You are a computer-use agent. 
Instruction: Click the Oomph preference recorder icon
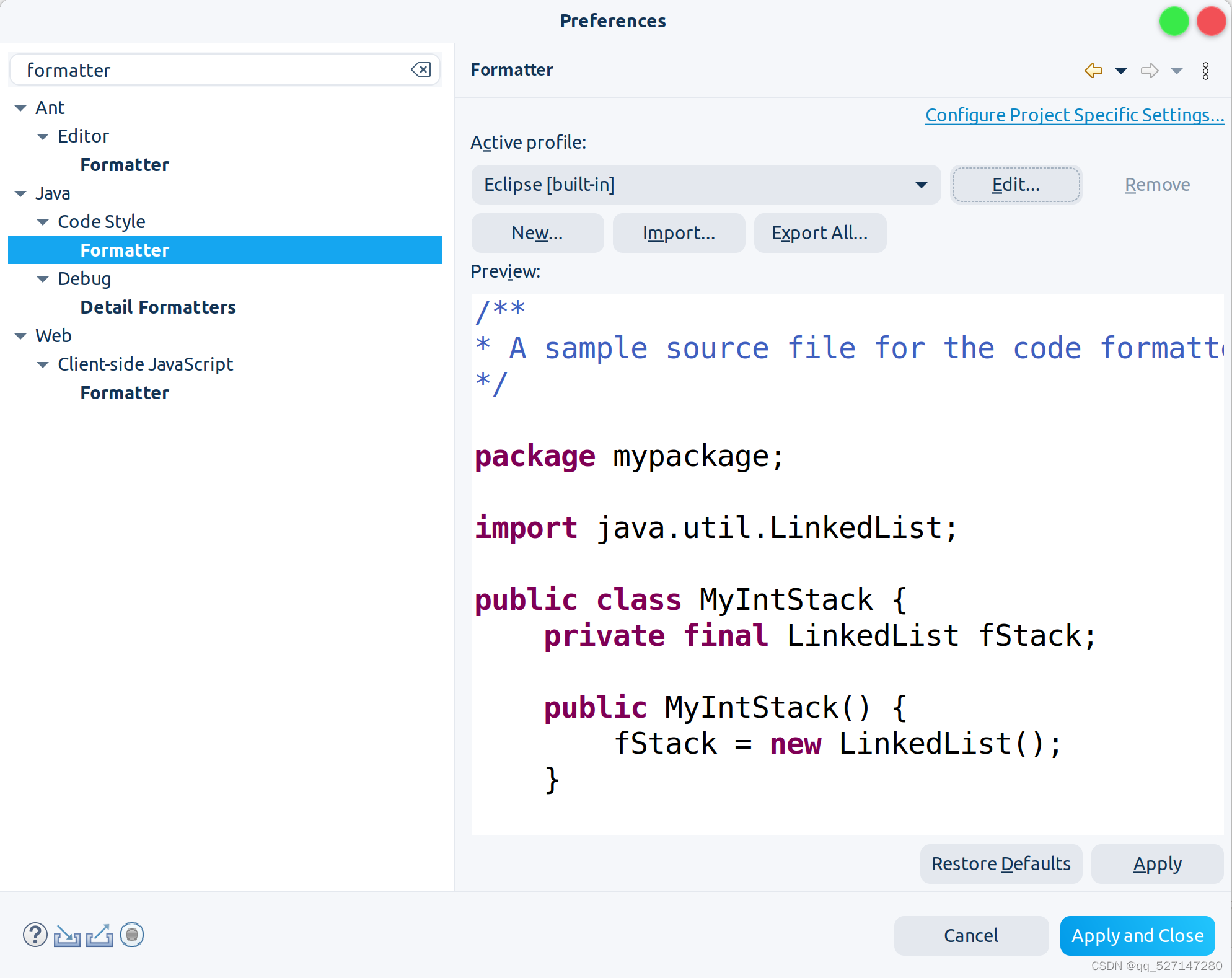[x=132, y=935]
